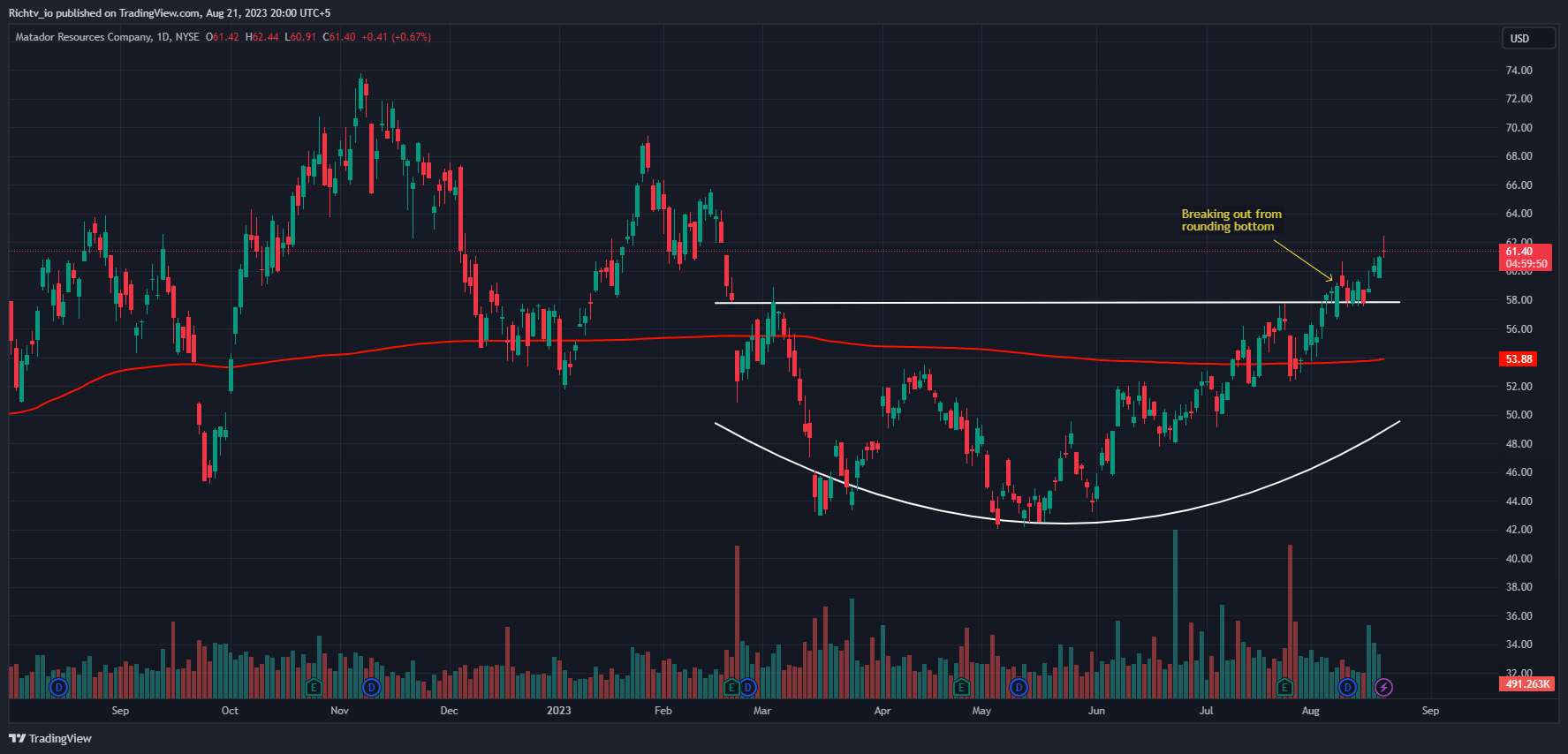This screenshot has height=754, width=1568.
Task: Click the May label on time axis
Action: click(x=981, y=711)
